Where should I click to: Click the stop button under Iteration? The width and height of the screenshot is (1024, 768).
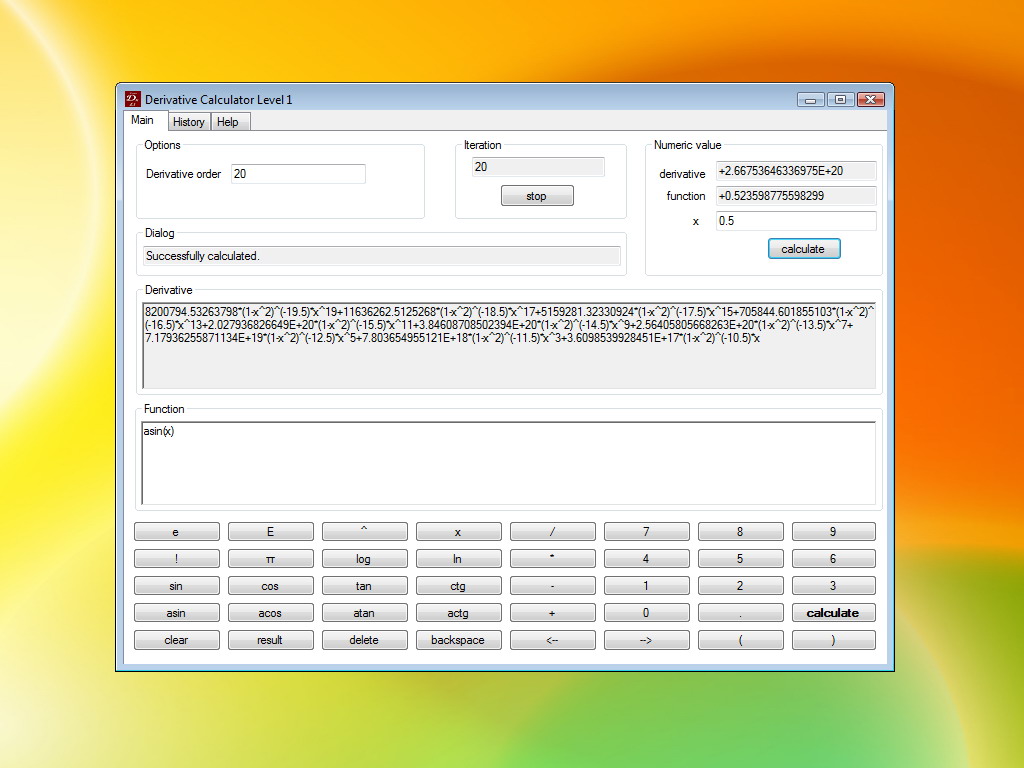[x=537, y=196]
